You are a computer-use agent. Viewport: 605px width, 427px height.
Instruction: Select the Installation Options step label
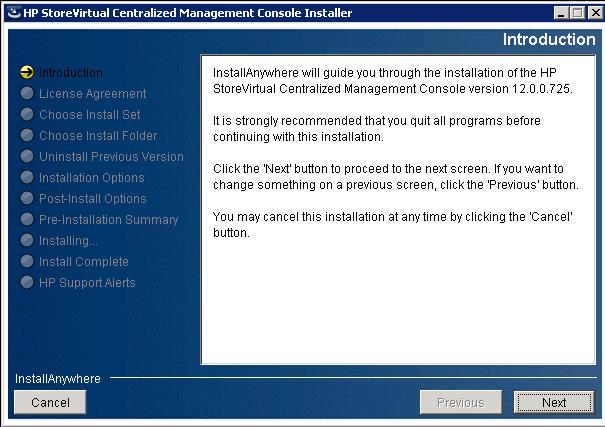[x=91, y=177]
